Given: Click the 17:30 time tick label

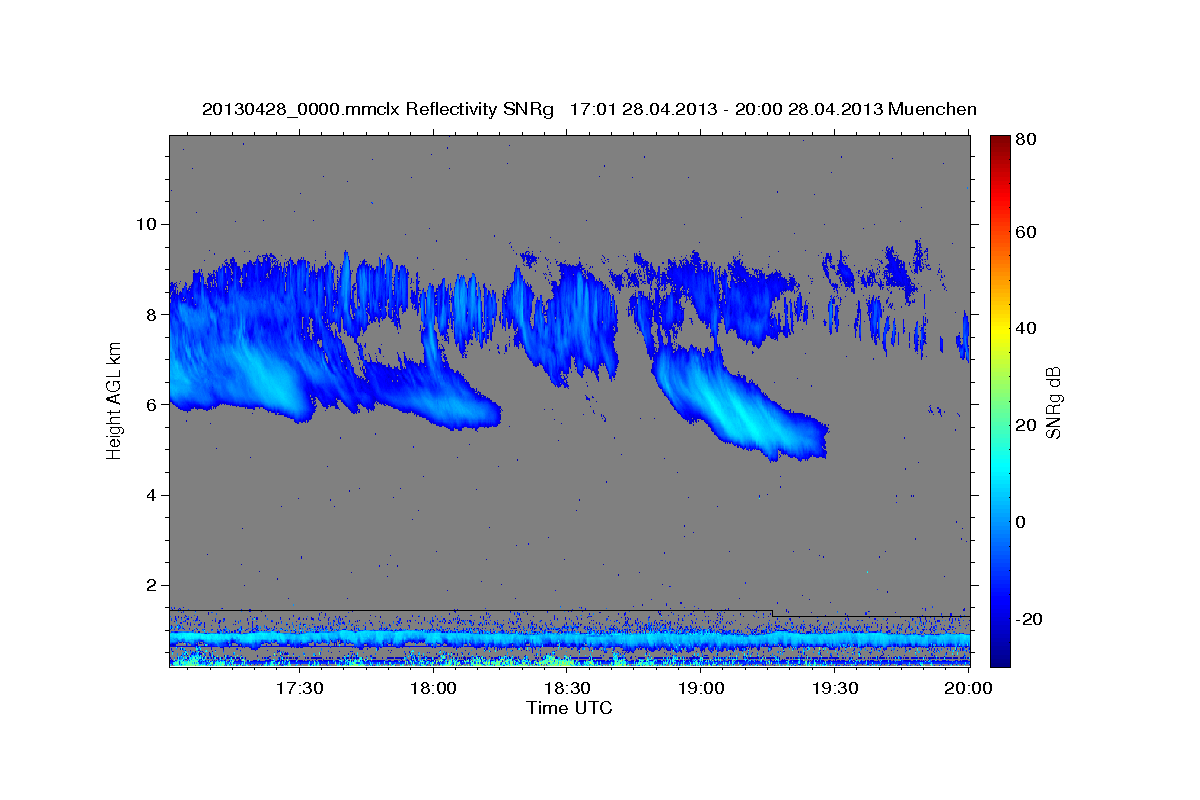Looking at the screenshot, I should [300, 688].
